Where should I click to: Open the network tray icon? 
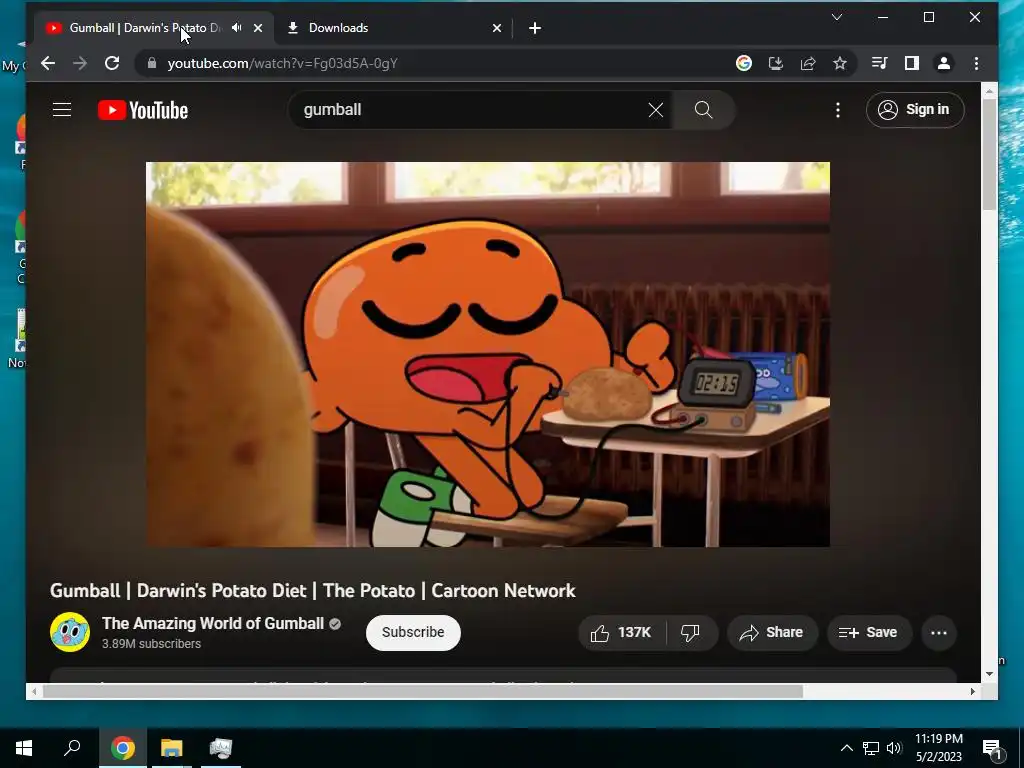pyautogui.click(x=871, y=748)
